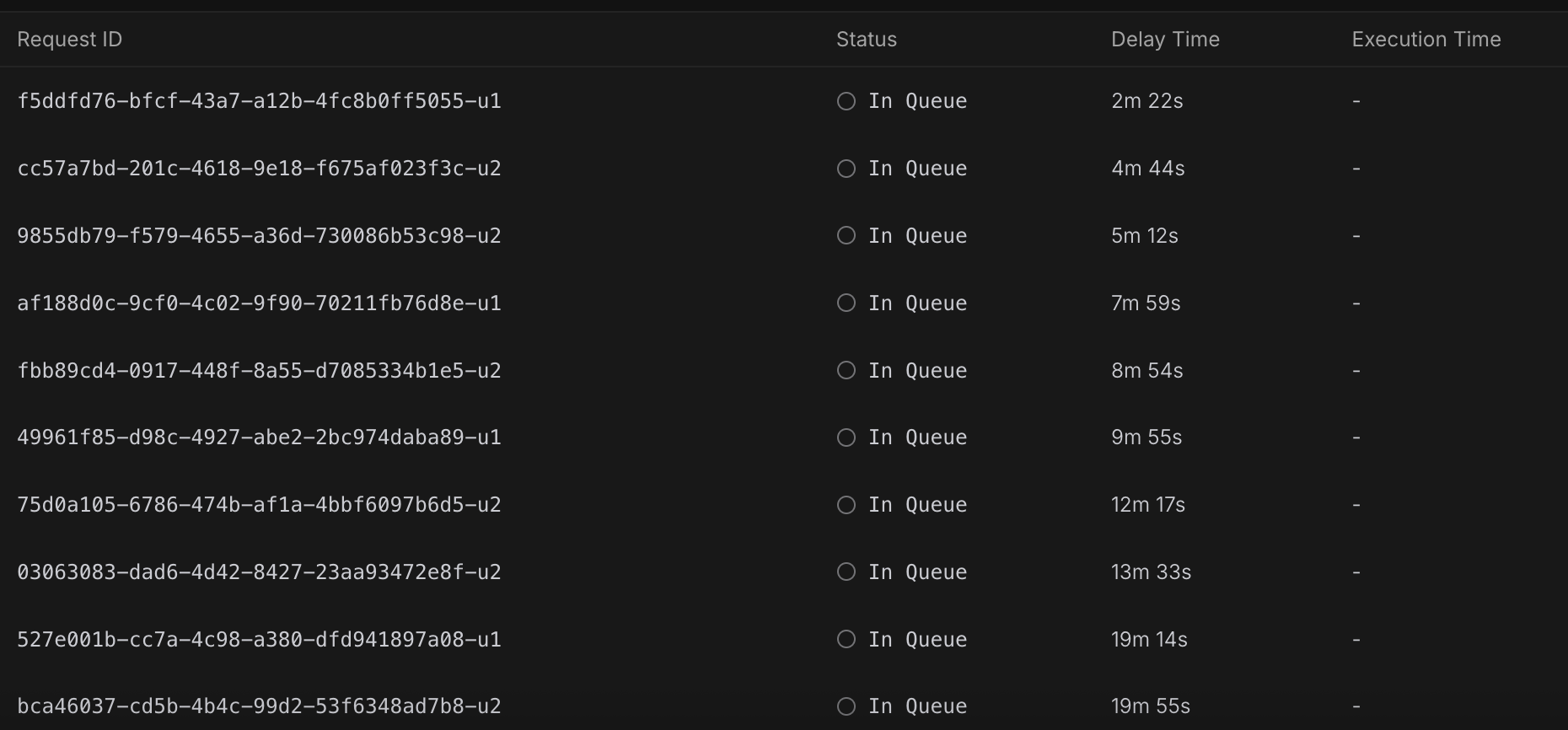Click the 13m 33s delay time value
1568x730 pixels.
click(1151, 572)
